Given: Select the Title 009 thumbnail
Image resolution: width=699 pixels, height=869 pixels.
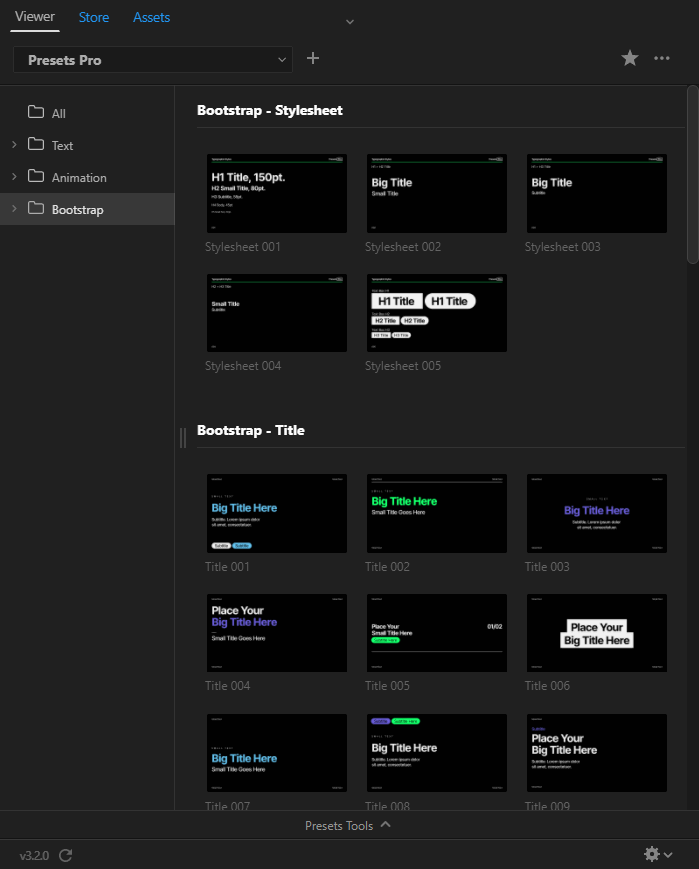Looking at the screenshot, I should (x=596, y=753).
